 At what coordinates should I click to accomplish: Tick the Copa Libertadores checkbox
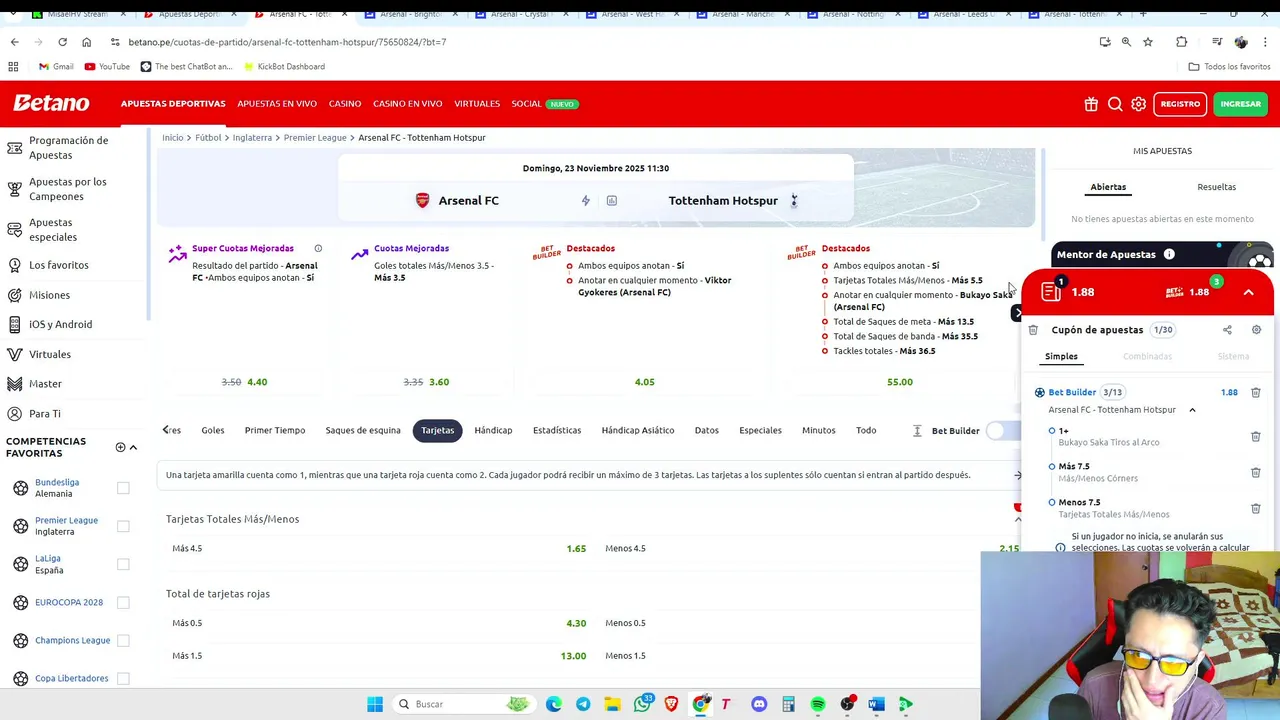pos(123,678)
